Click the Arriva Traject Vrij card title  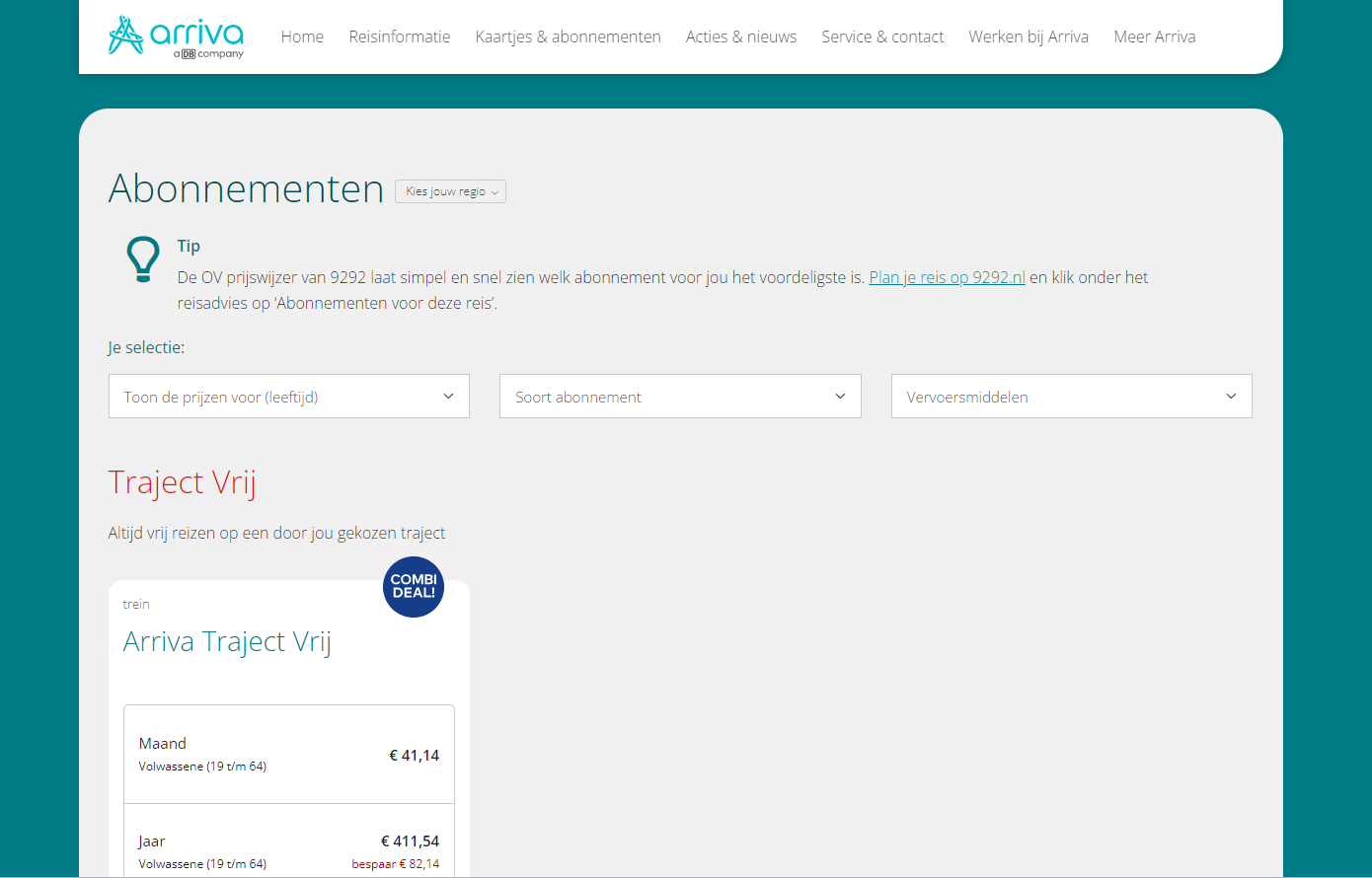pos(227,641)
